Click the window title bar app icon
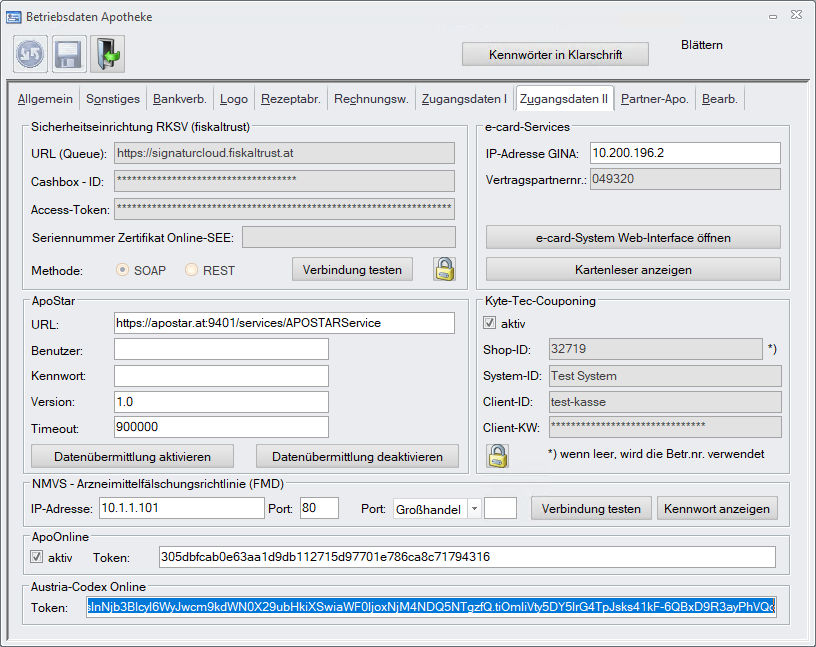The width and height of the screenshot is (816, 647). click(x=14, y=17)
